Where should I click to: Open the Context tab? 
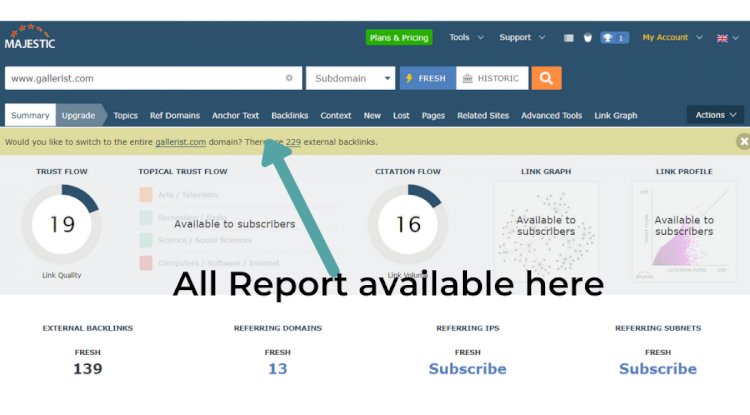tap(336, 115)
